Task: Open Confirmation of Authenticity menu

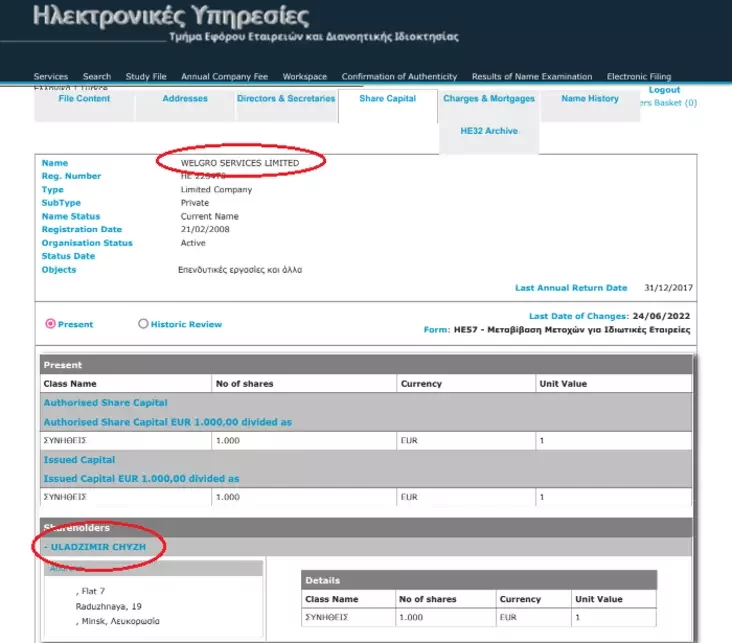Action: pos(399,77)
